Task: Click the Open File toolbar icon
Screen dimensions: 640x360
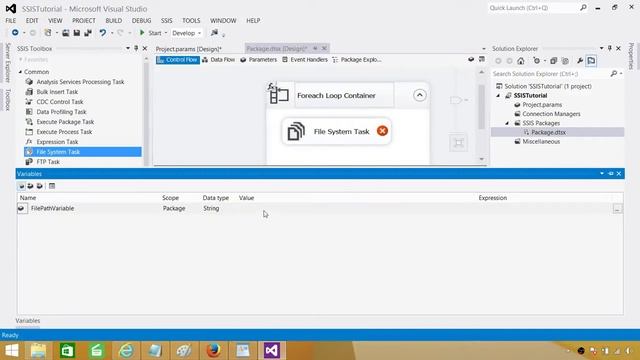Action: (x=66, y=33)
